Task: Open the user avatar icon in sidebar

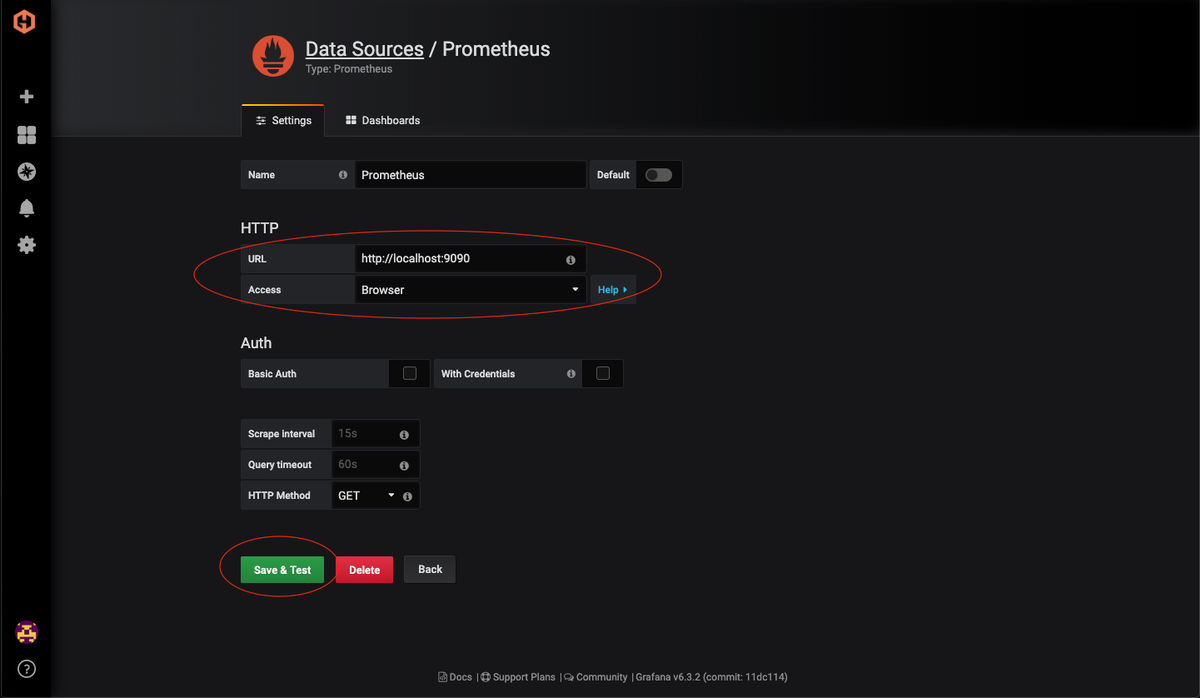Action: (27, 632)
